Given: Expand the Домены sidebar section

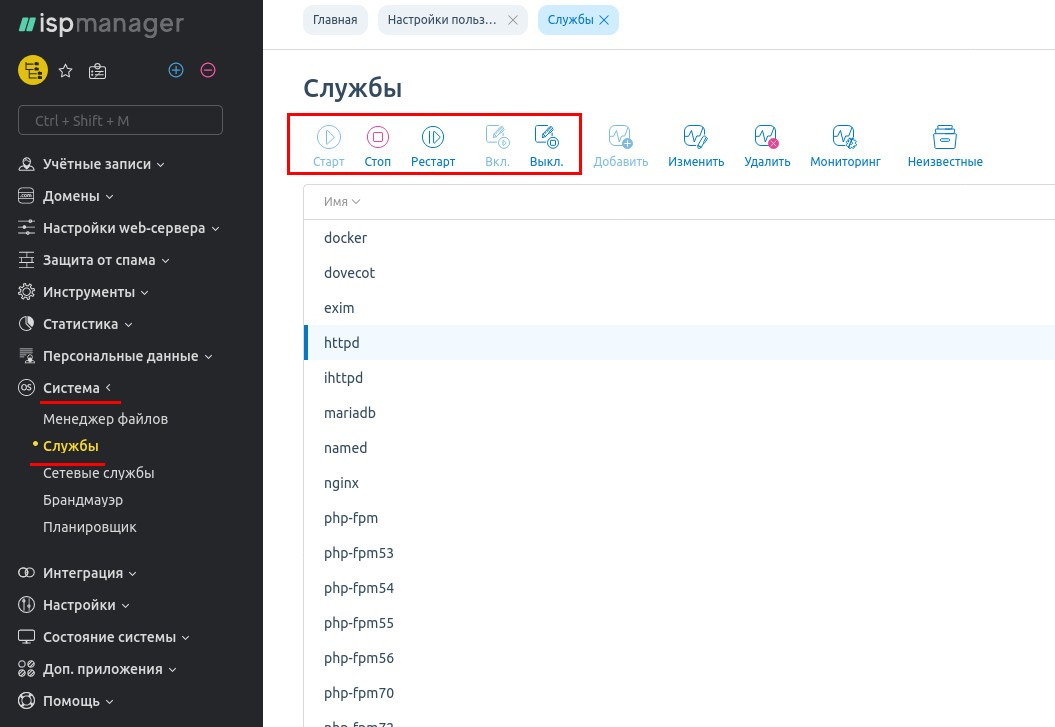Looking at the screenshot, I should 71,196.
